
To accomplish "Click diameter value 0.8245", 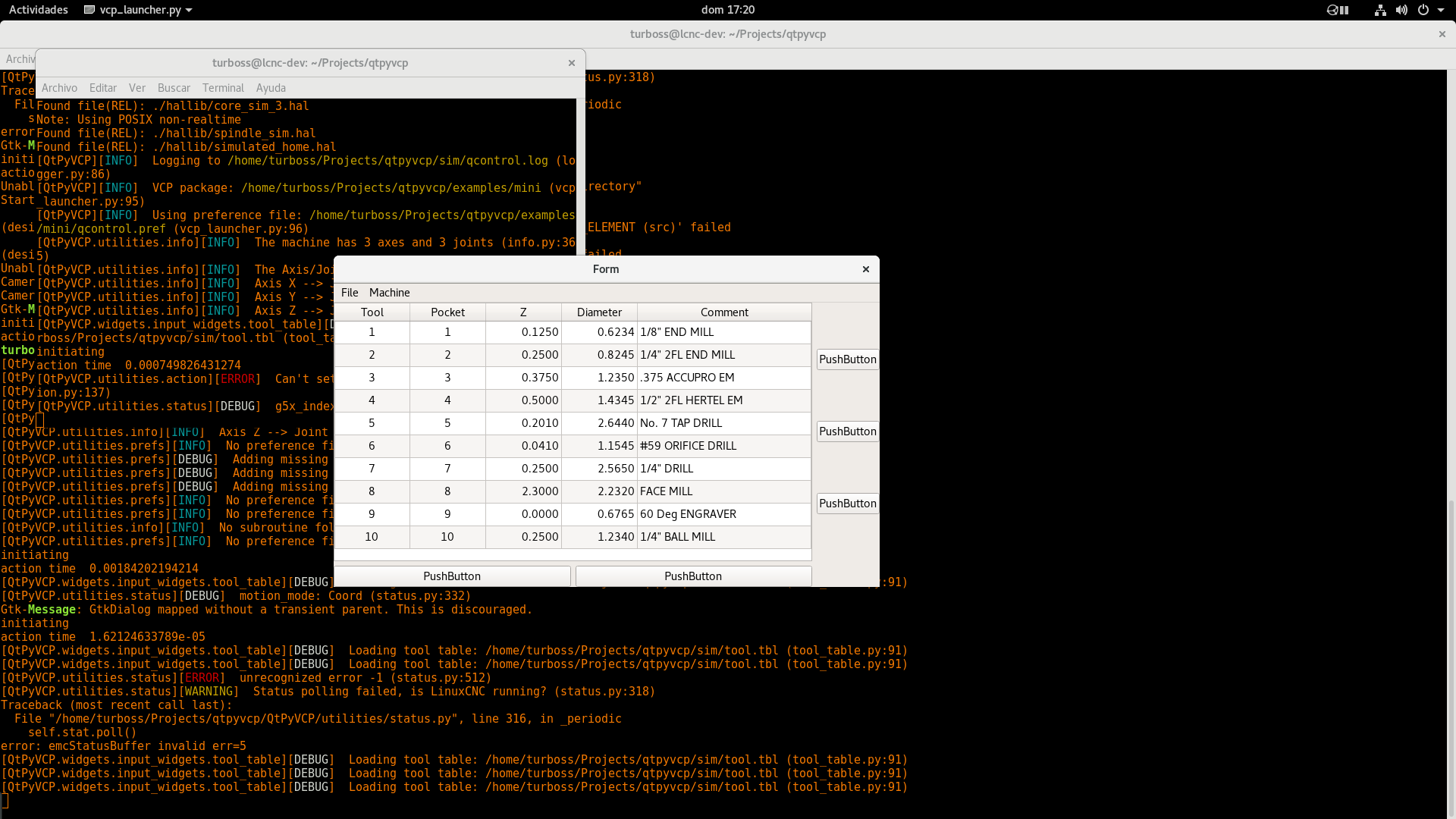I will click(x=599, y=355).
